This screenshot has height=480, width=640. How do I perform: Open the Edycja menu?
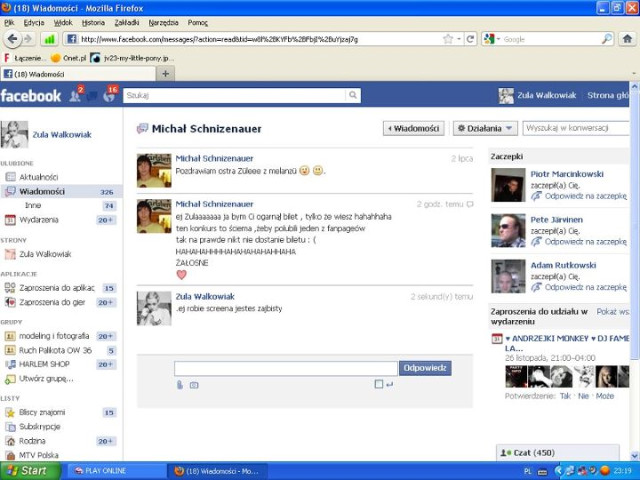pyautogui.click(x=34, y=23)
